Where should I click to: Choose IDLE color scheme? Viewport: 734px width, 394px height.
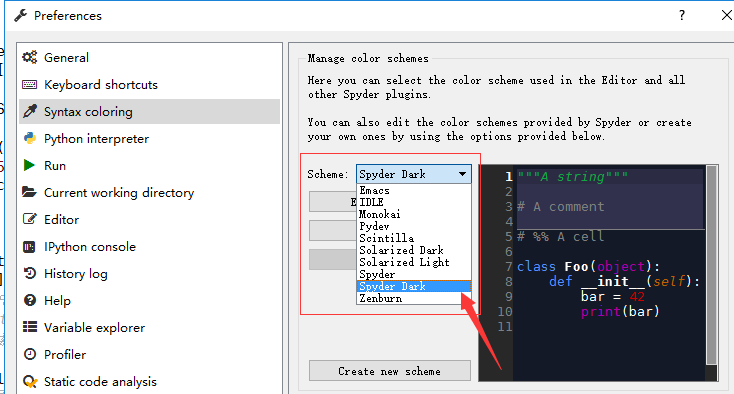pos(414,202)
